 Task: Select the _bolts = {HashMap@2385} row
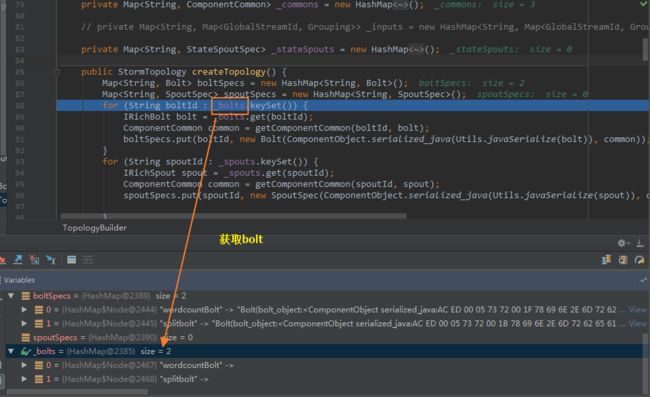(325, 351)
